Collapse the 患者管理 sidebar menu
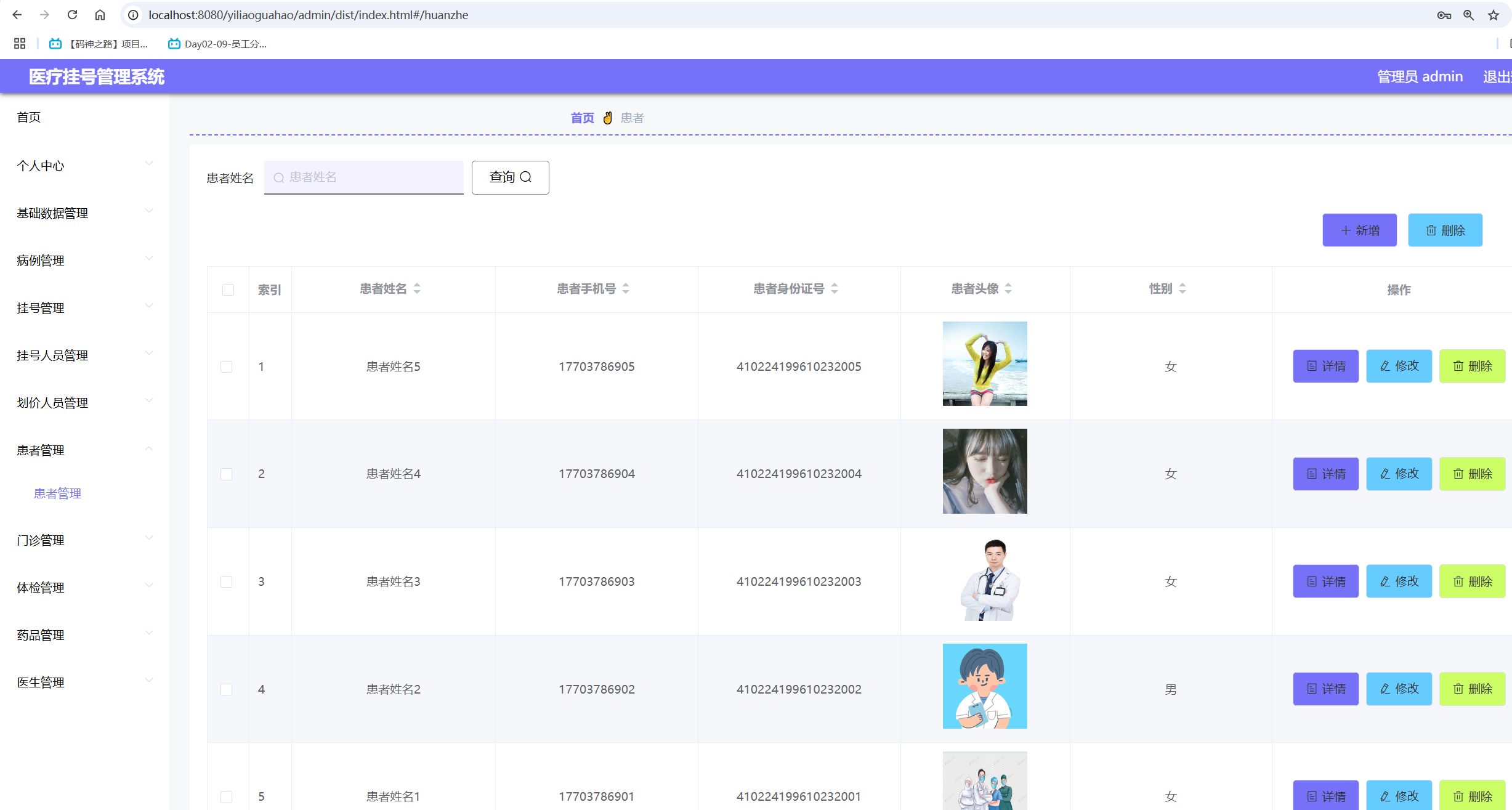1512x810 pixels. (84, 450)
